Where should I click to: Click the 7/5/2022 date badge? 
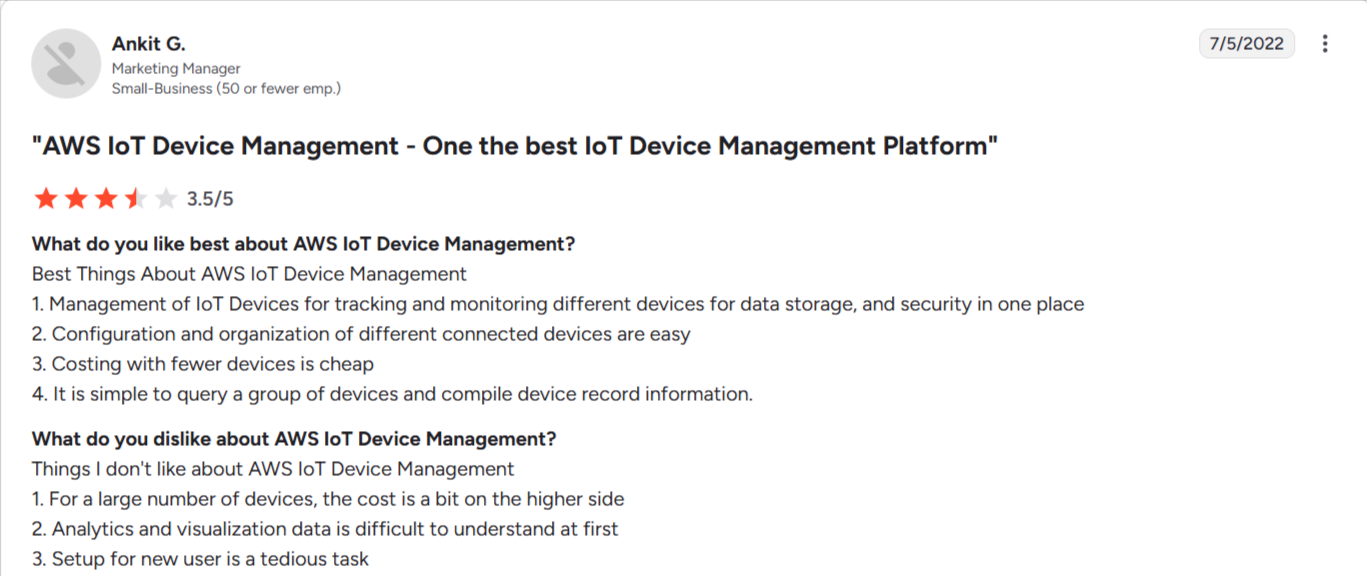point(1247,44)
